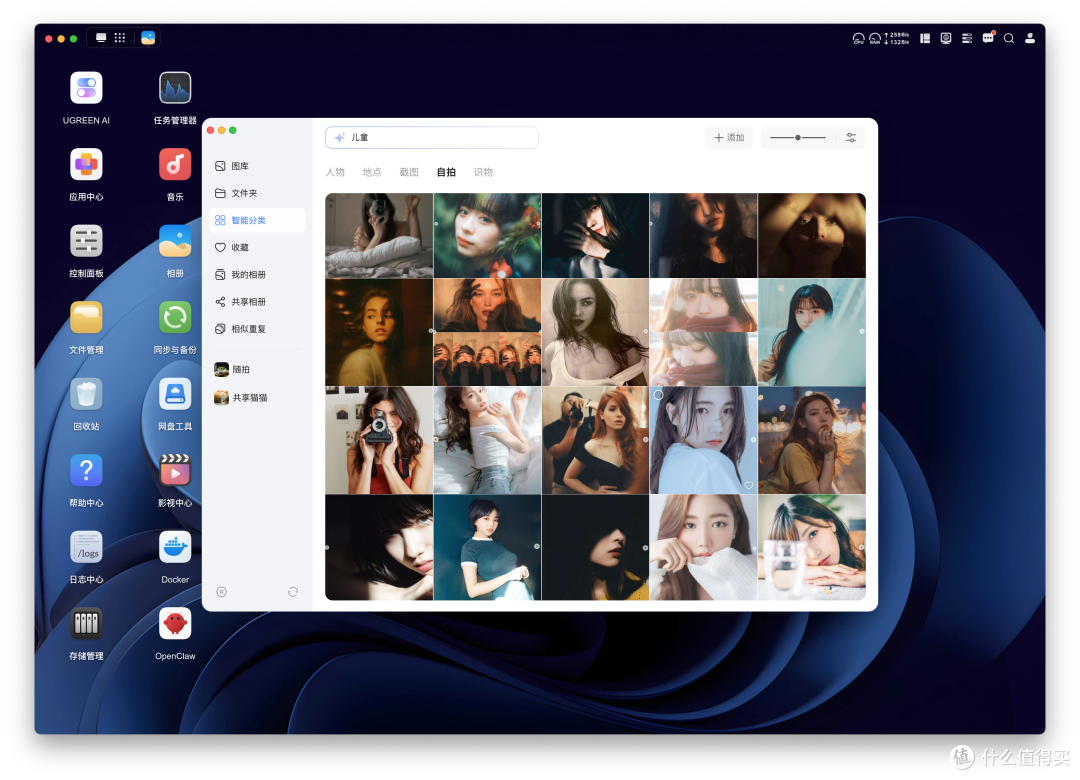
Task: Open the 回收站 desktop icon
Action: [x=86, y=394]
